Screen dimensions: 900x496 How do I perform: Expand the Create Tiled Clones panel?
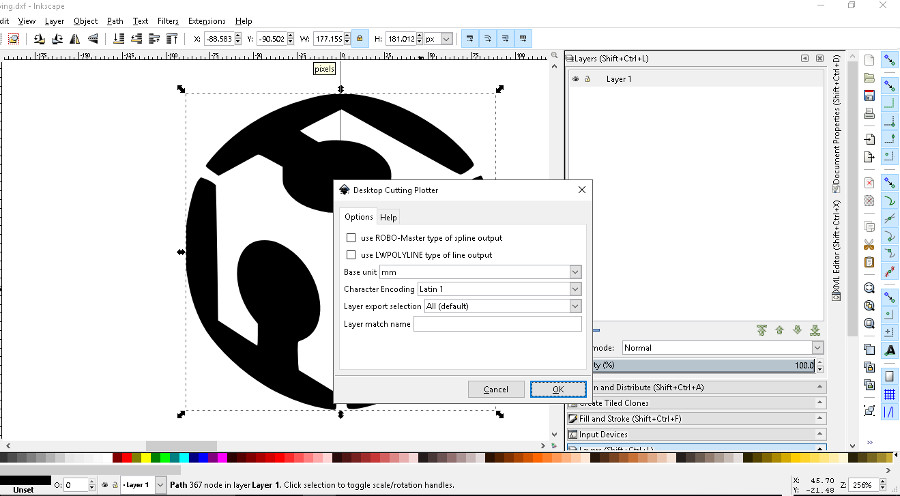click(697, 403)
